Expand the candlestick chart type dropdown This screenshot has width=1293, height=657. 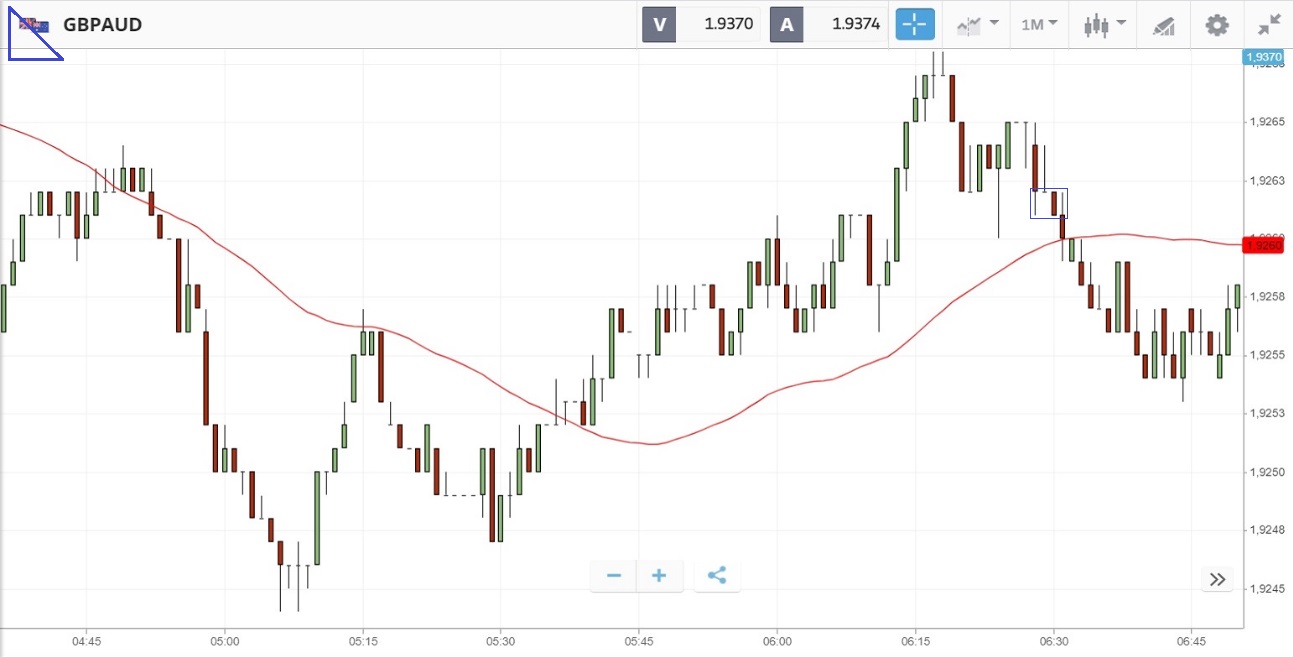point(1105,24)
